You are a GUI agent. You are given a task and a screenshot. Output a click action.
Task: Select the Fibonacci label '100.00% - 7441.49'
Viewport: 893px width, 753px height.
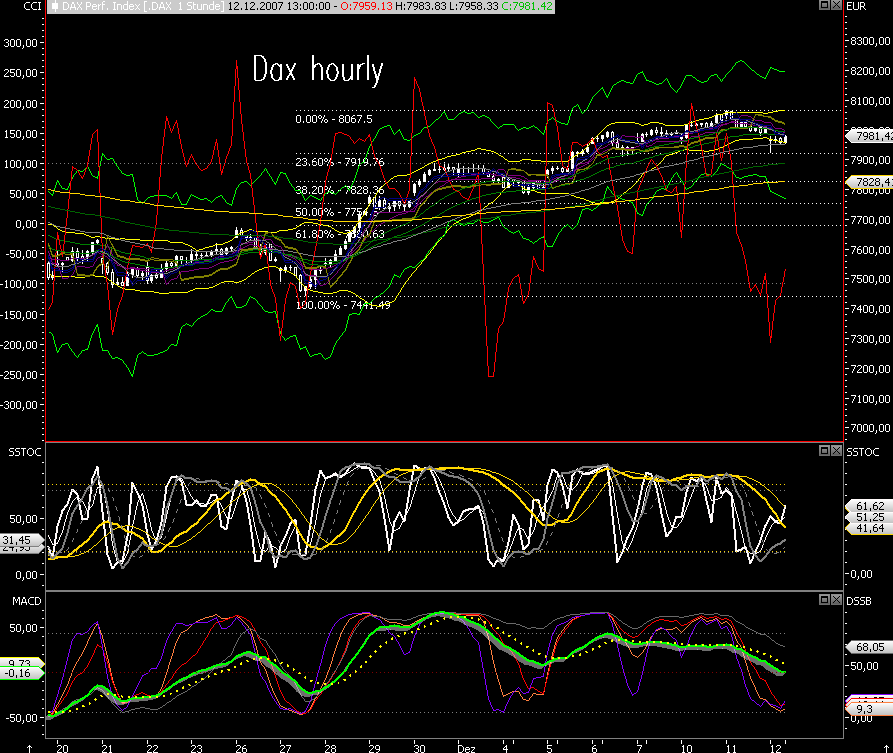coord(343,305)
